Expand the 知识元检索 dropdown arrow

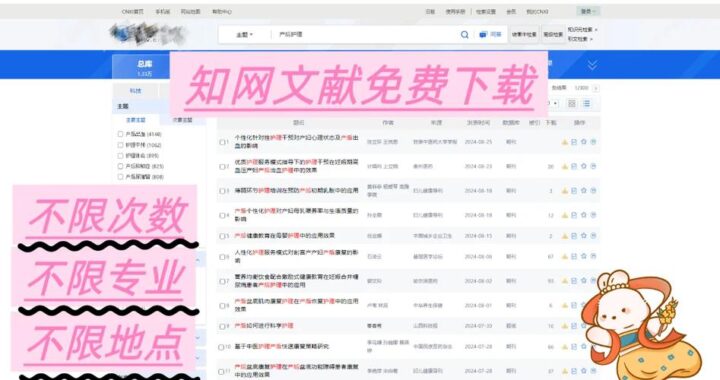[x=596, y=30]
